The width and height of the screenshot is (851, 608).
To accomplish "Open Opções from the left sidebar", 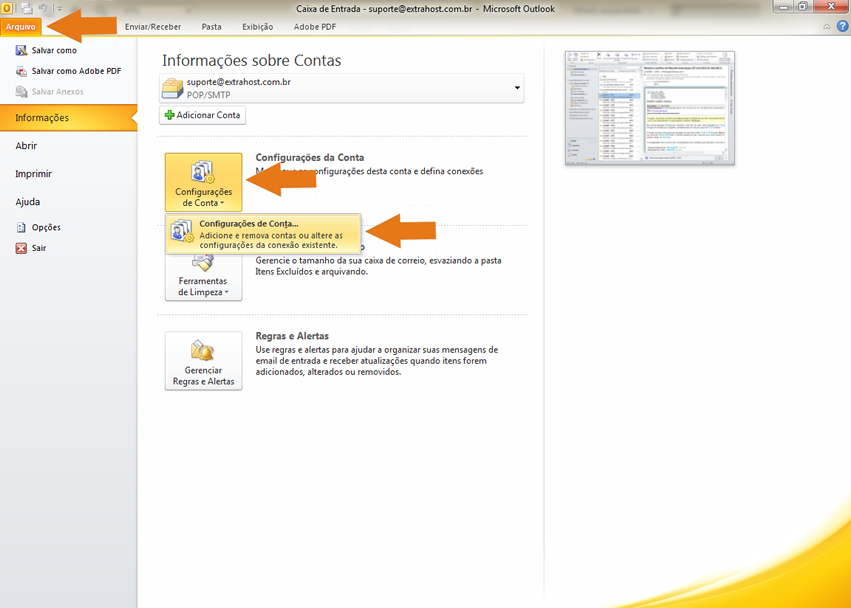I will point(46,227).
